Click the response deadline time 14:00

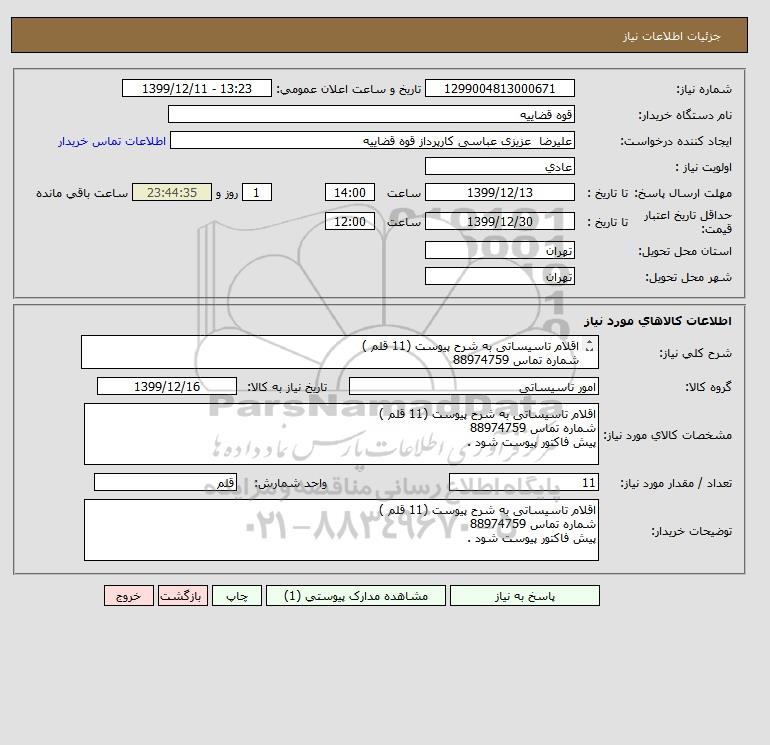[350, 193]
